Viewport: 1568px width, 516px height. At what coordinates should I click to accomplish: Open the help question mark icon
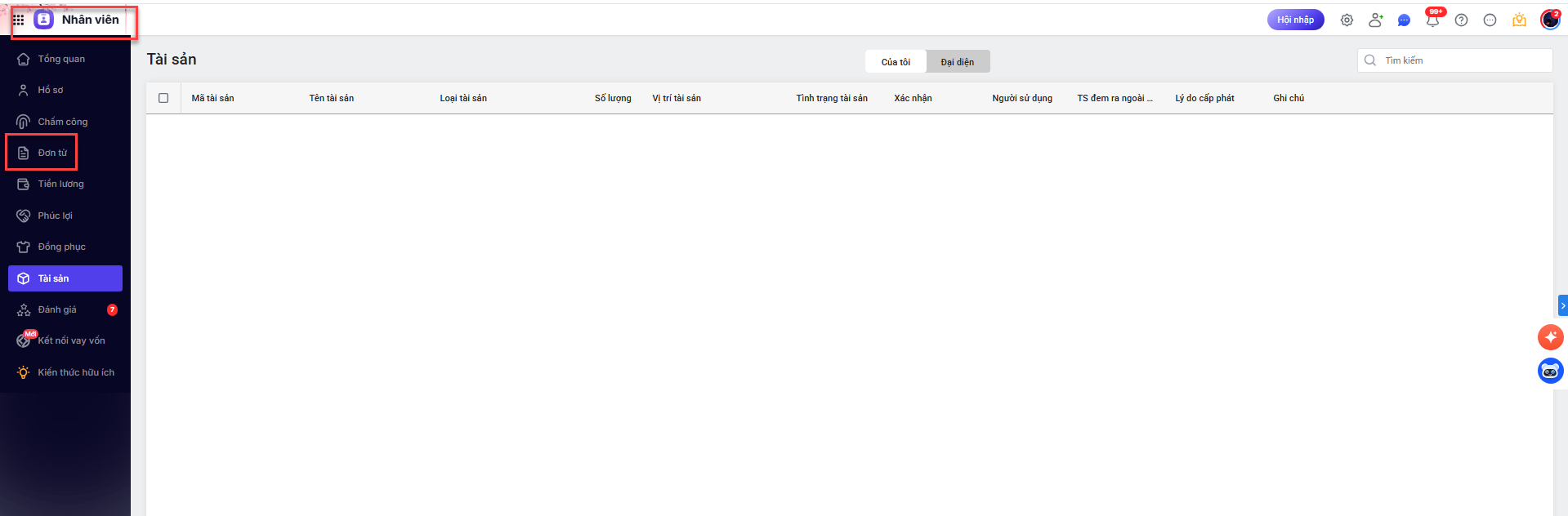pyautogui.click(x=1461, y=20)
